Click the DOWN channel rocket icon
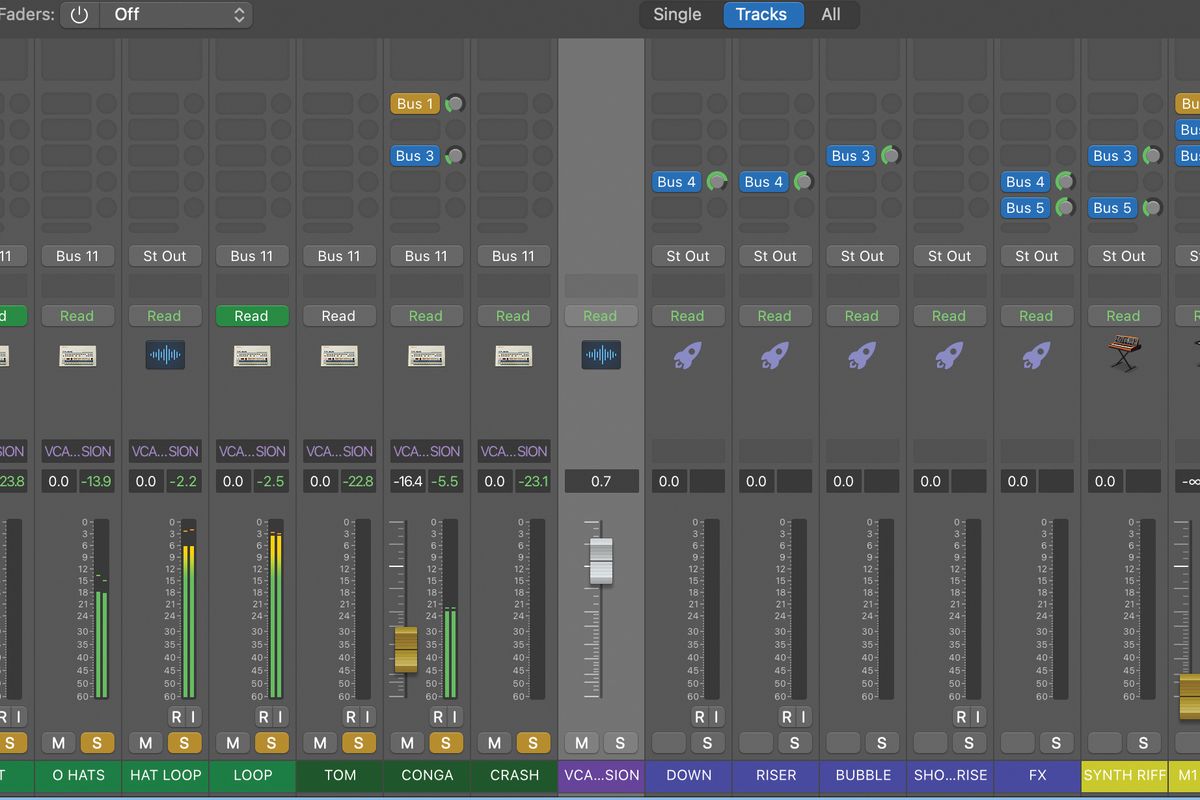Viewport: 1200px width, 800px height. coord(688,355)
